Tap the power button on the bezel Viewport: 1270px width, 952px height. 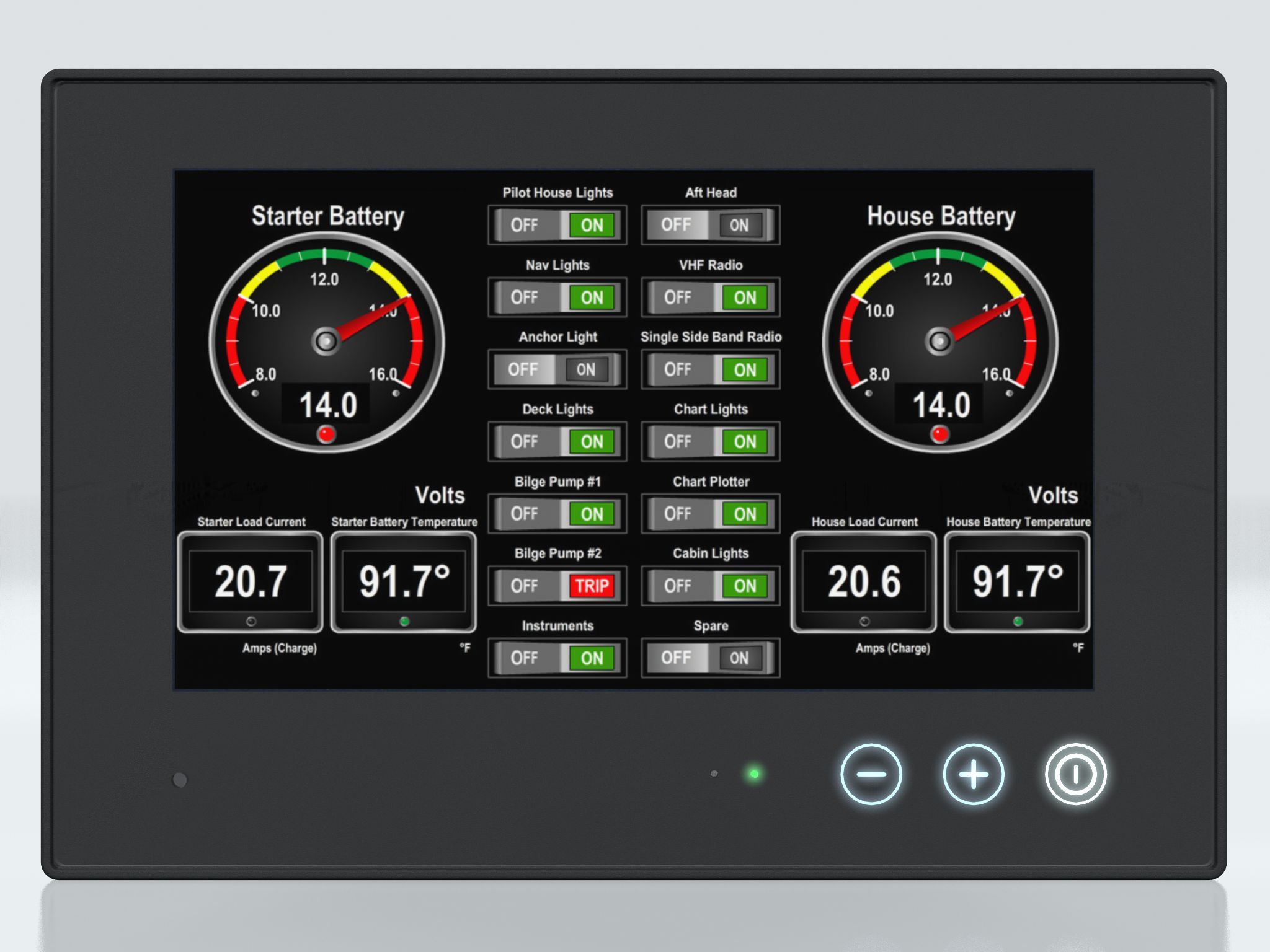click(x=1075, y=774)
